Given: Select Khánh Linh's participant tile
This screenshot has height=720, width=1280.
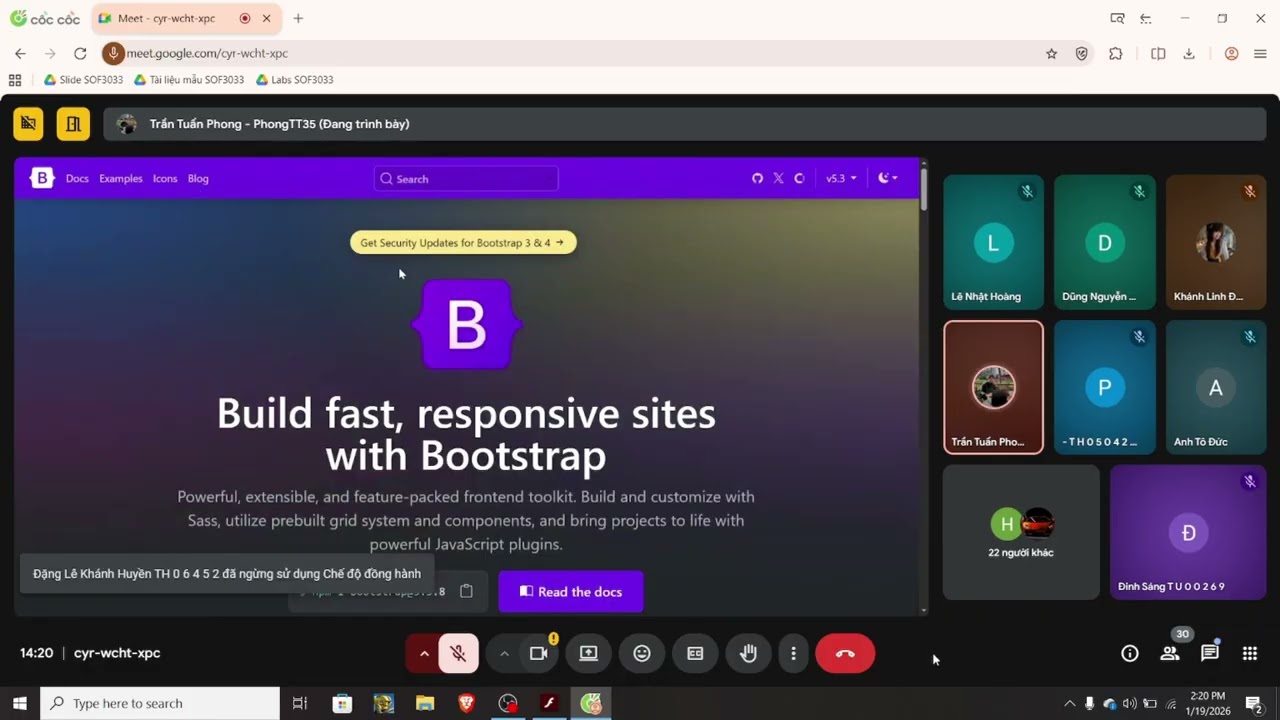Looking at the screenshot, I should (x=1216, y=242).
